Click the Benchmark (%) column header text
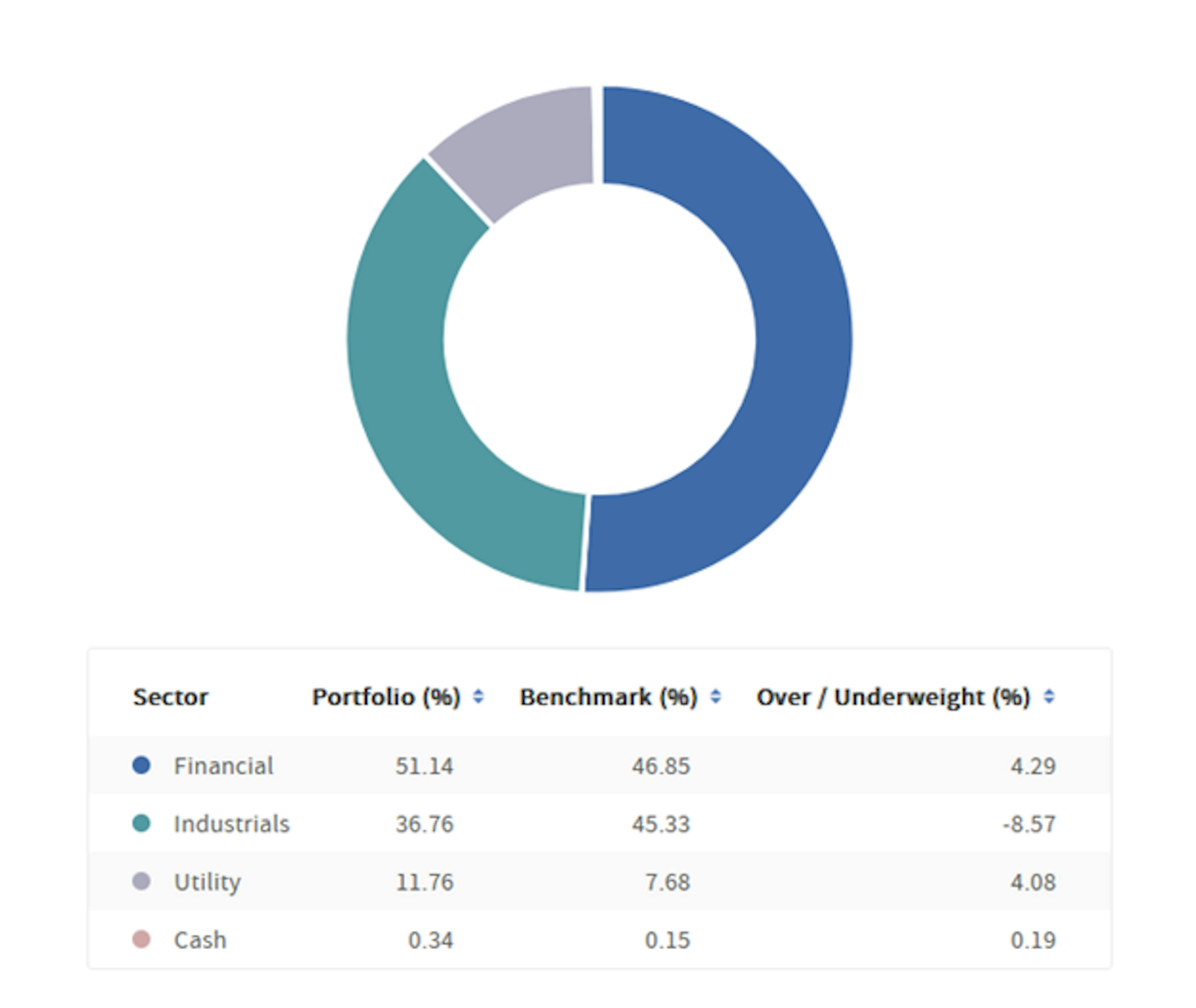1196x1008 pixels. (x=608, y=697)
